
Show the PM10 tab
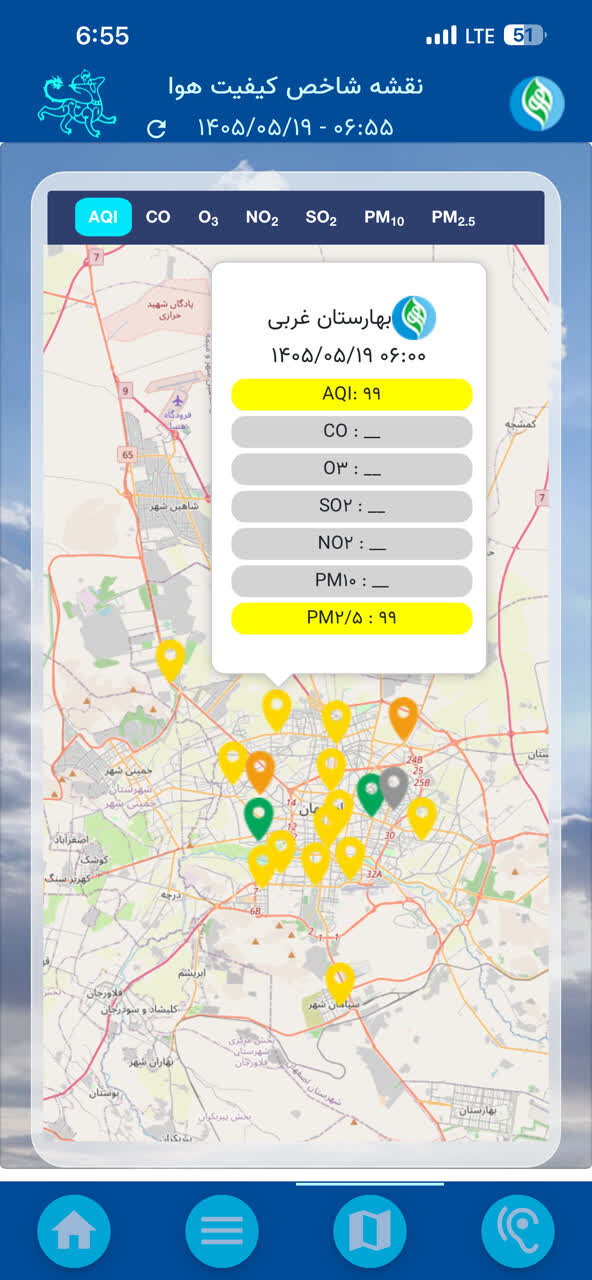(x=384, y=218)
